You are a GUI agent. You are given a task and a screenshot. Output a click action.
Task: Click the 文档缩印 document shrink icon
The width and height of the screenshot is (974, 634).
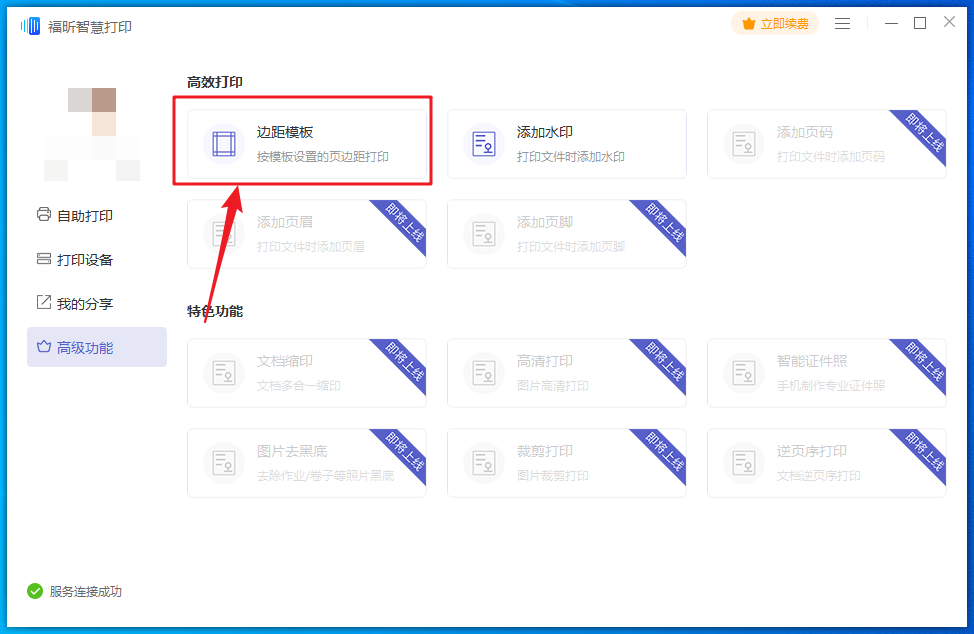point(223,373)
